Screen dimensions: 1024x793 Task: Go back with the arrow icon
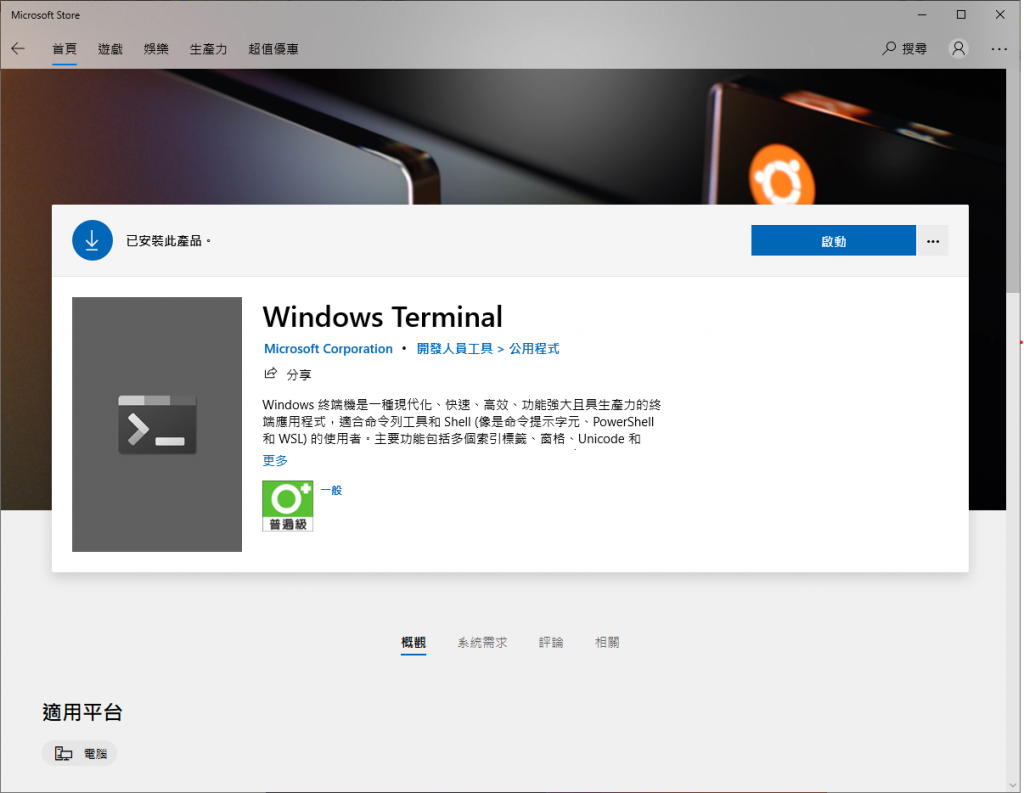(x=18, y=48)
